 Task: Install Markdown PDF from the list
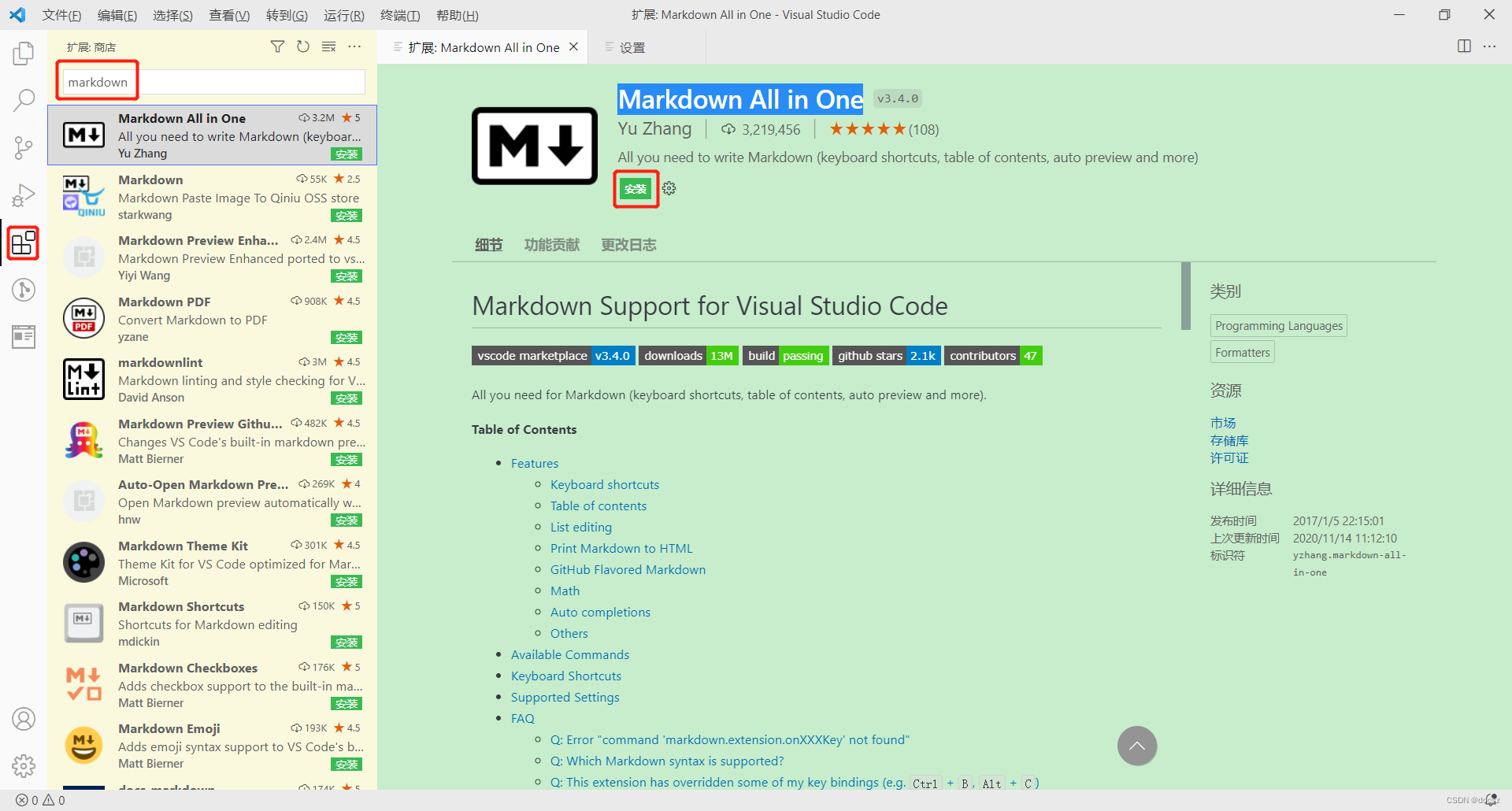346,338
